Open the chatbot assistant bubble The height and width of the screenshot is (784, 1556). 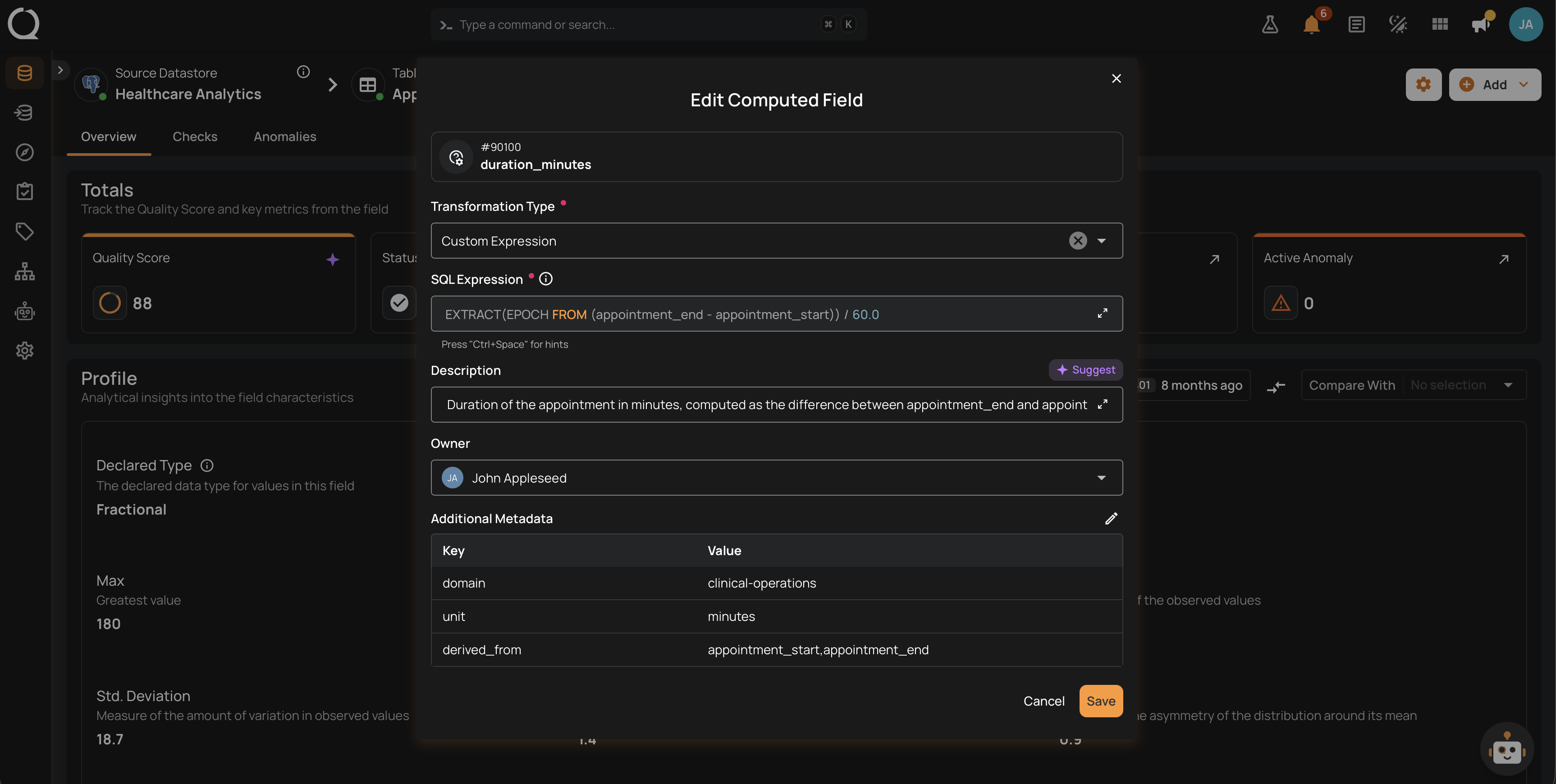tap(1507, 749)
